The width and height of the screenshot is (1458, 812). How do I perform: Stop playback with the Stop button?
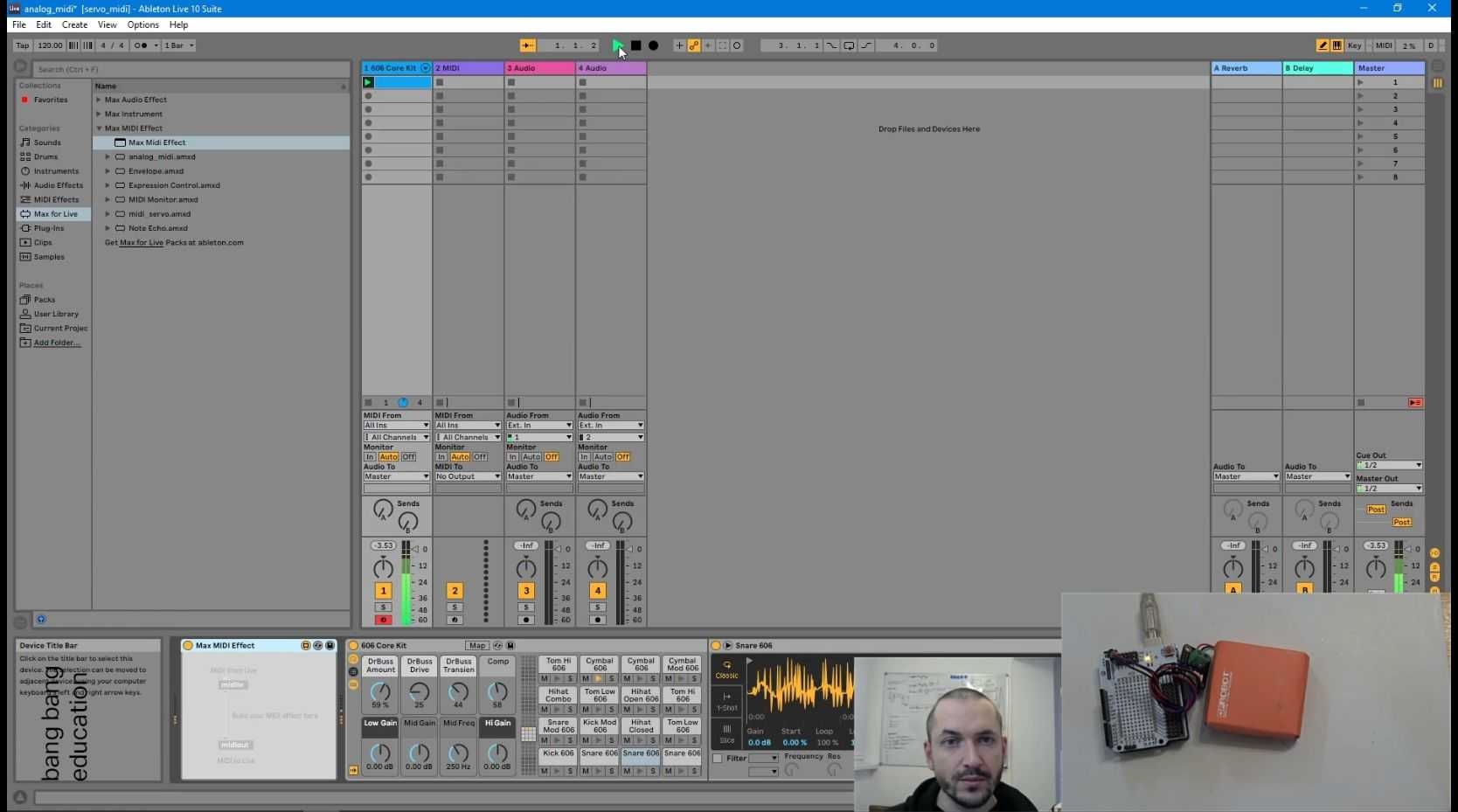(x=635, y=45)
